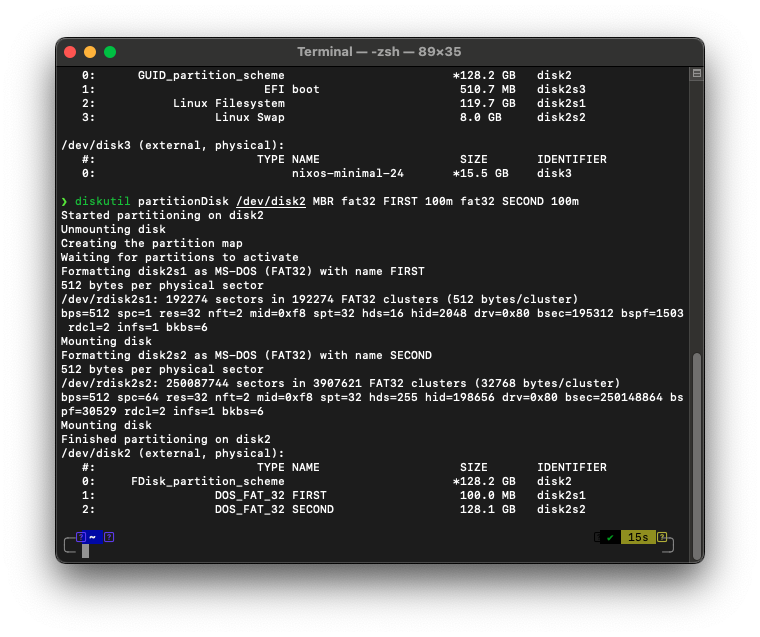
Task: Click the green diskutil command word
Action: [102, 201]
